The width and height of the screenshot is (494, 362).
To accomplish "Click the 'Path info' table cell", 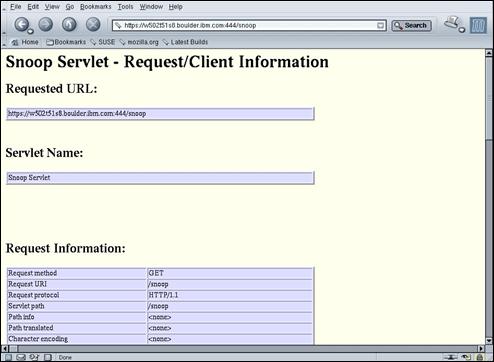I will (77, 317).
